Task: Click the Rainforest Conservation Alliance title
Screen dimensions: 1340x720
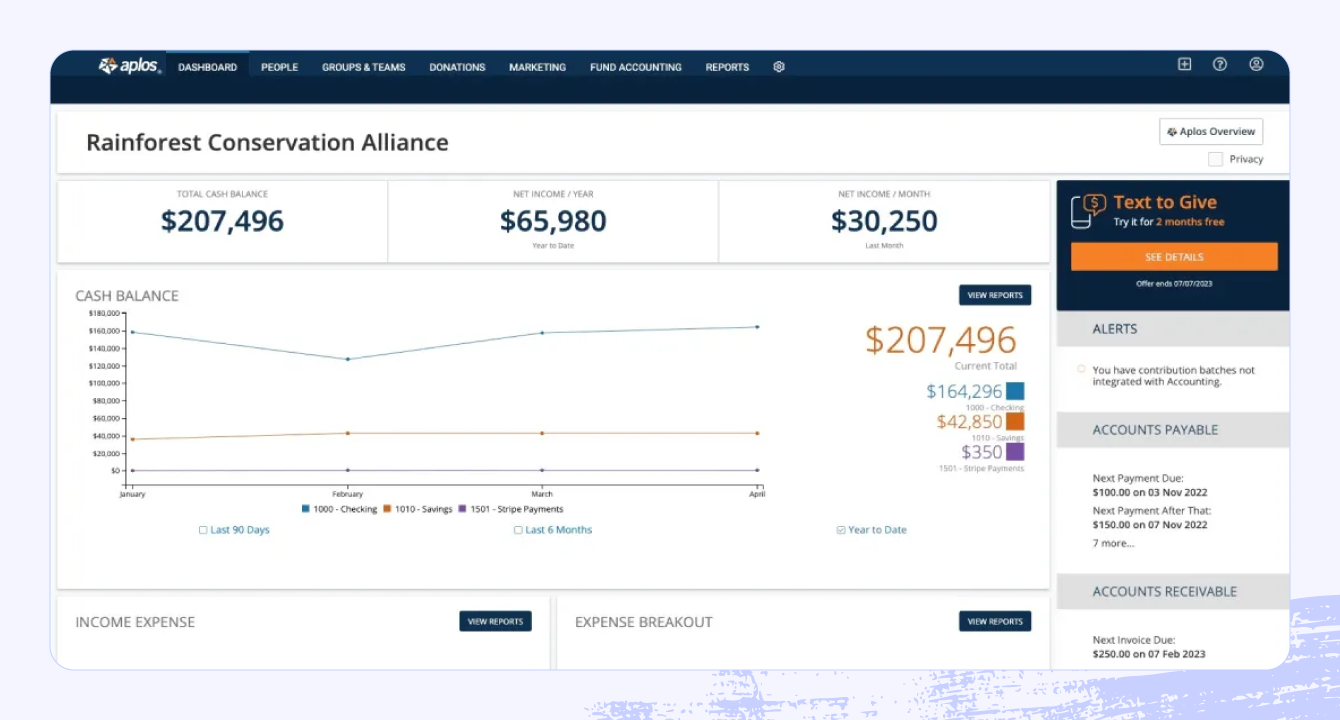Action: [267, 142]
